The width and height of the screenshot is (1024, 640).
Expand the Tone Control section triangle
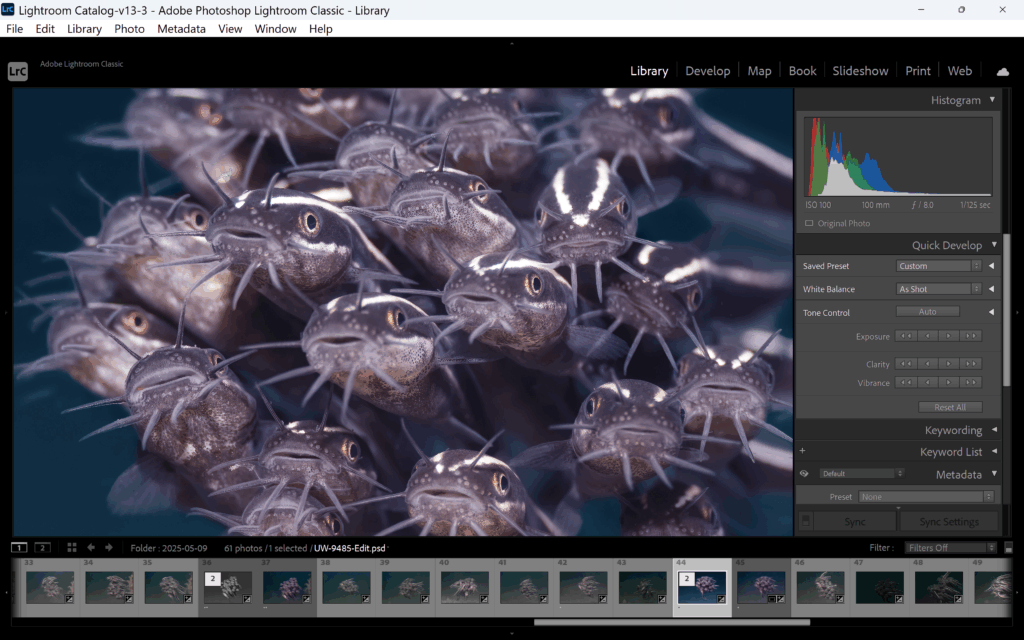tap(991, 312)
